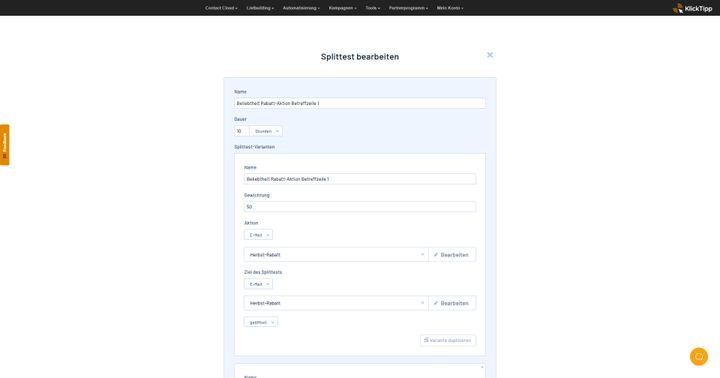Open Ziel des Splittests E-Mail dropdown

[258, 284]
